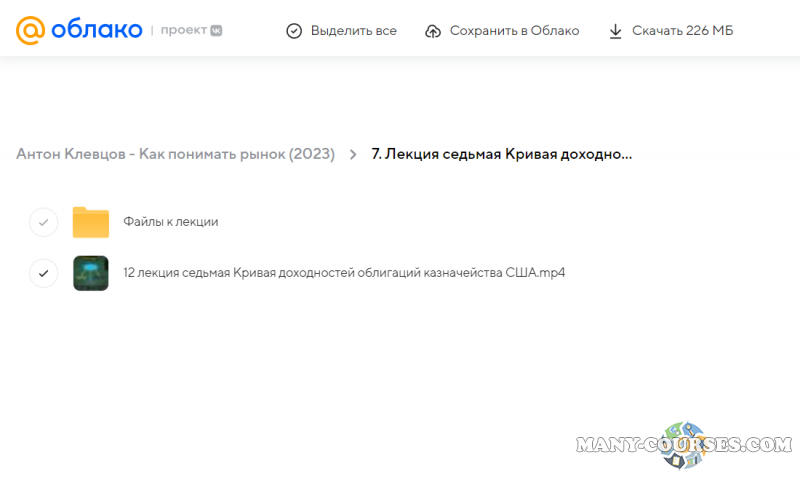Viewport: 800px width, 478px height.
Task: Choose Выделить все in the toolbar
Action: point(353,31)
